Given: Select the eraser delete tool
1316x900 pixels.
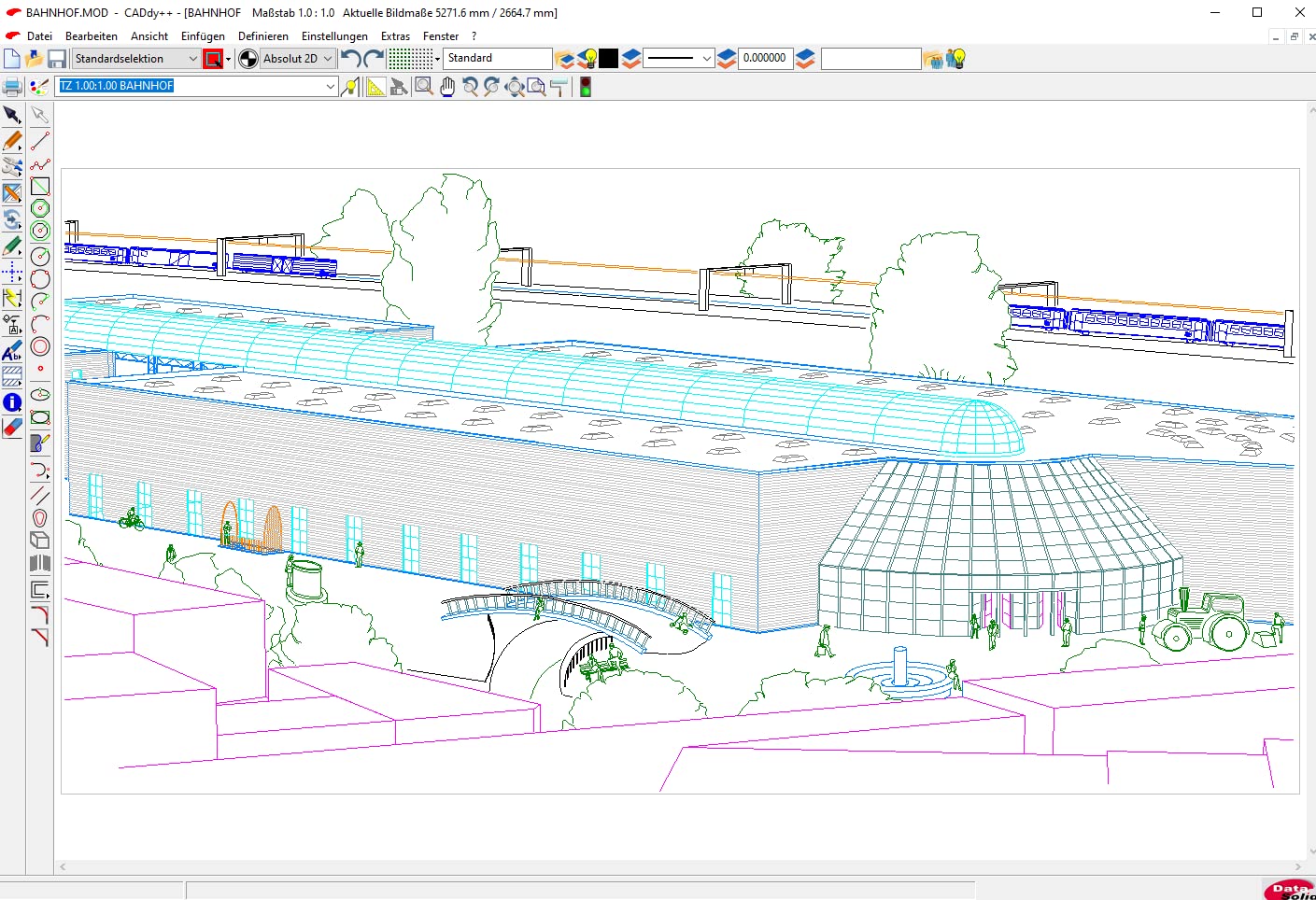Looking at the screenshot, I should [x=12, y=428].
